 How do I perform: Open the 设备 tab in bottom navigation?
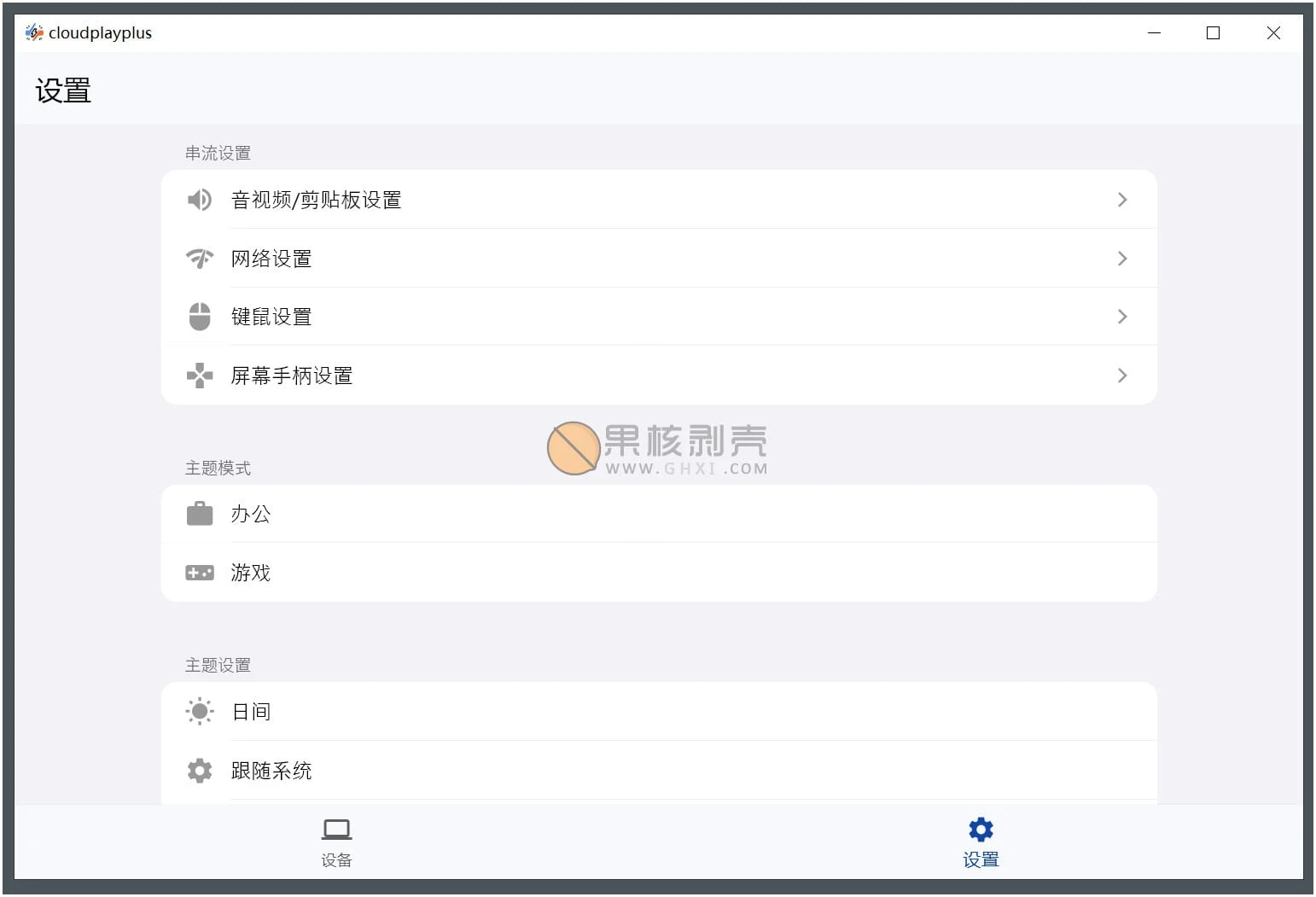pyautogui.click(x=336, y=841)
